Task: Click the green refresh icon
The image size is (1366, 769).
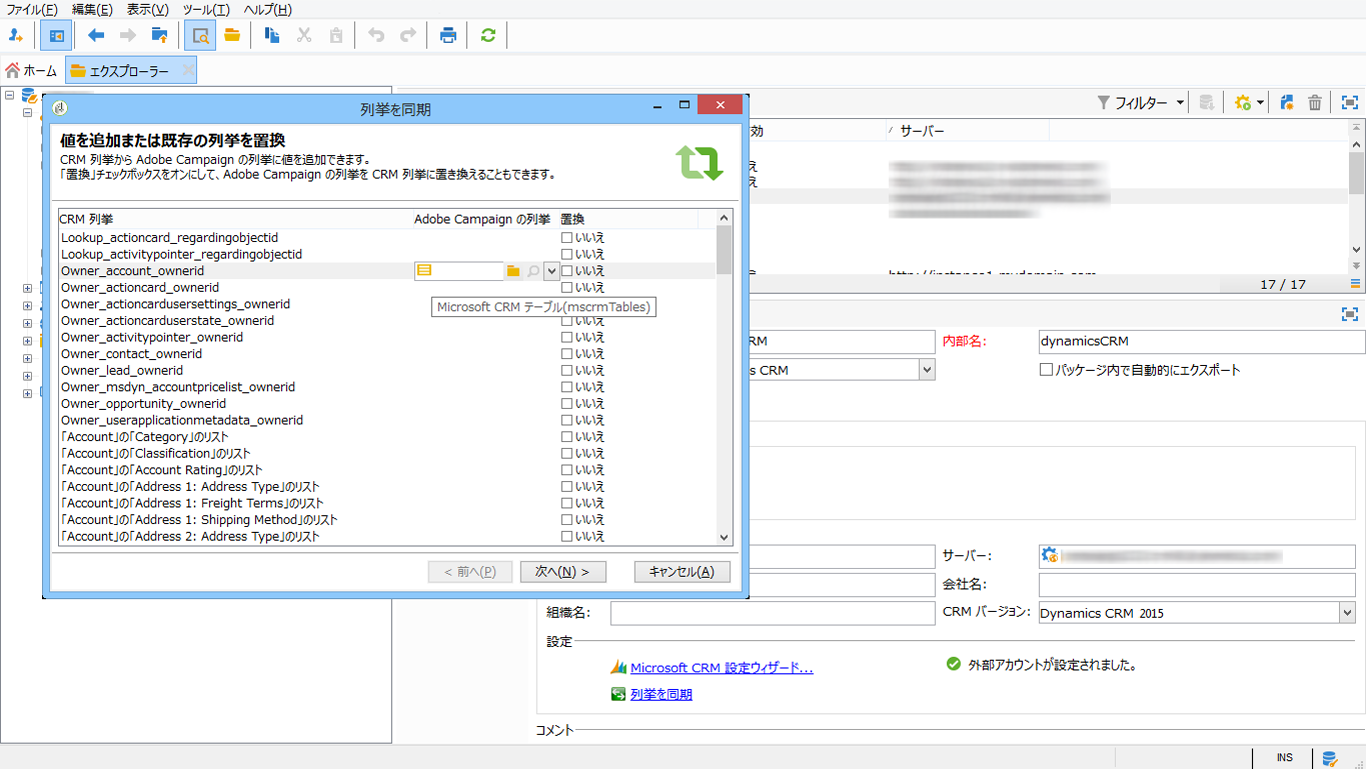Action: tap(488, 35)
